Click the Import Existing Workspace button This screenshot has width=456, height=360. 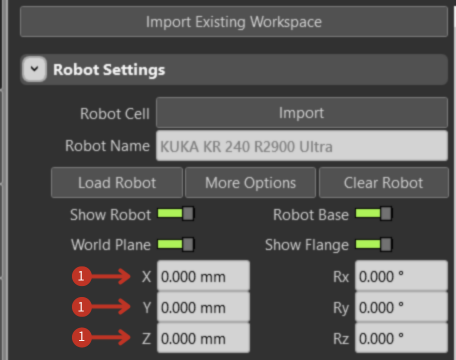234,22
